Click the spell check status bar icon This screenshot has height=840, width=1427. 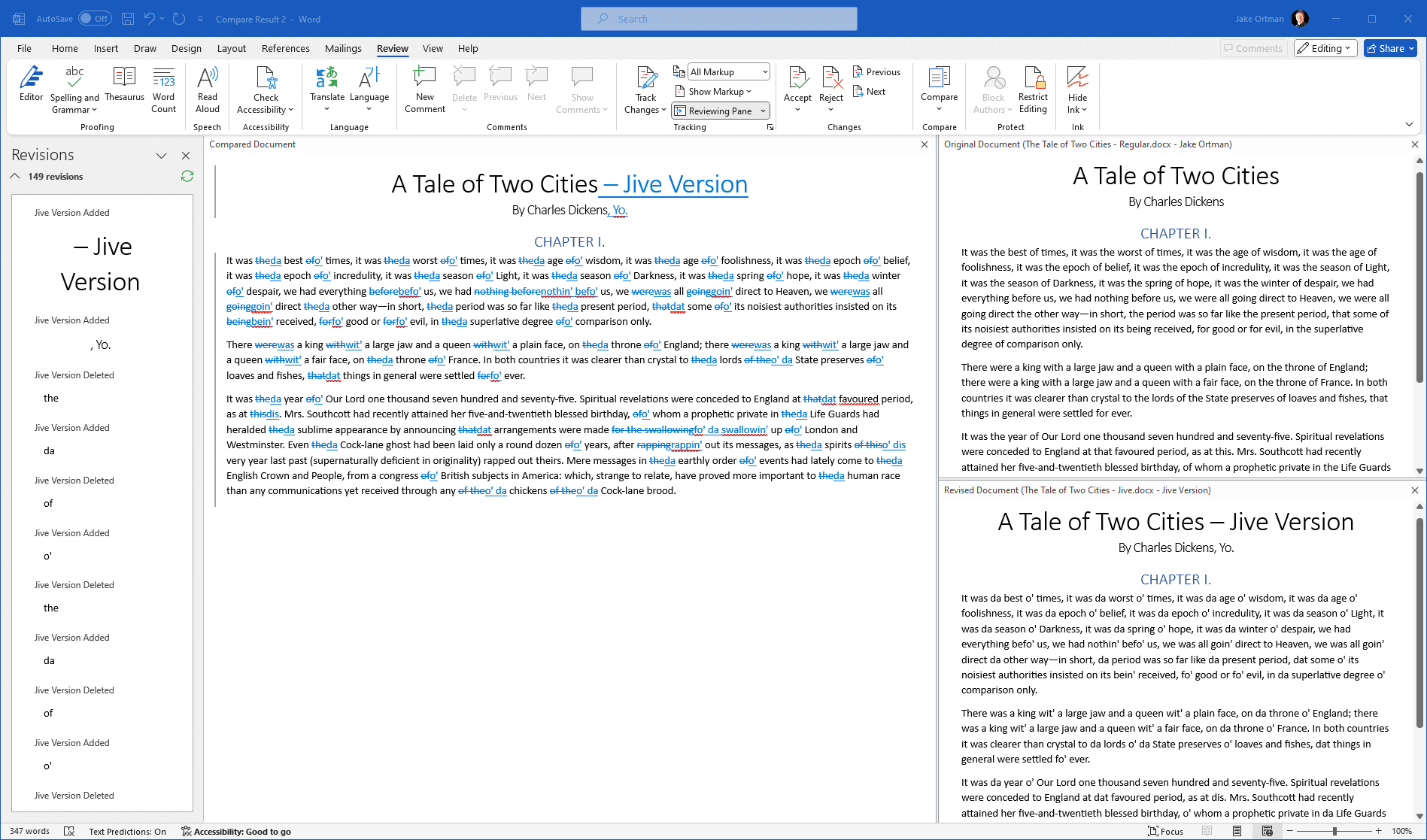pos(69,831)
